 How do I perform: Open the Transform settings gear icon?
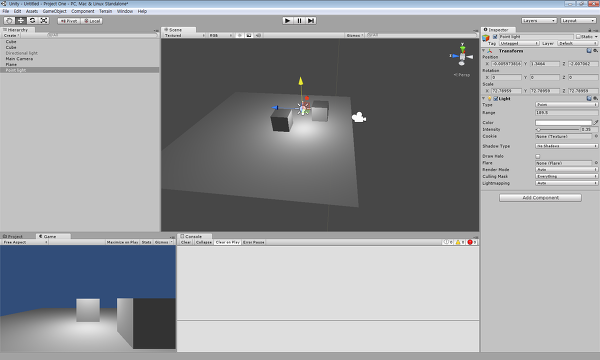tap(595, 50)
